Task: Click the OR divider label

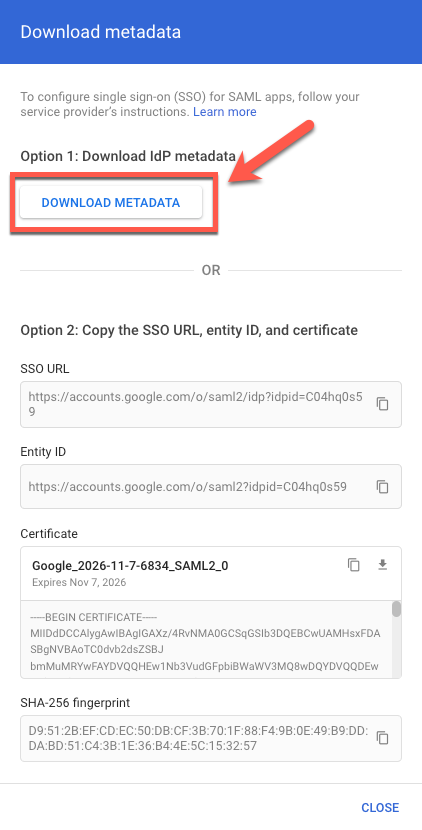Action: tap(211, 270)
